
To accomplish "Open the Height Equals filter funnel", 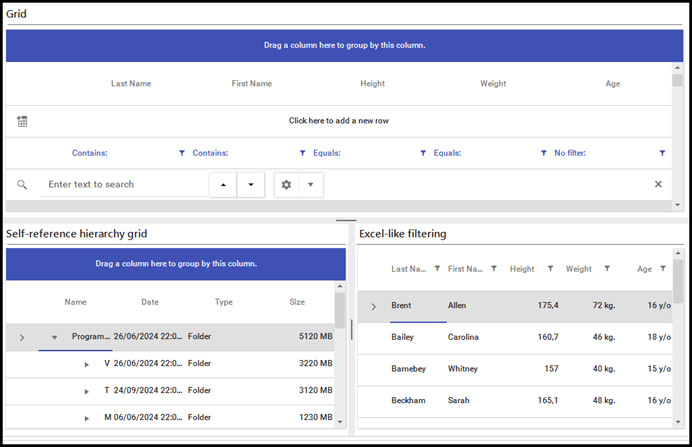I will point(423,153).
